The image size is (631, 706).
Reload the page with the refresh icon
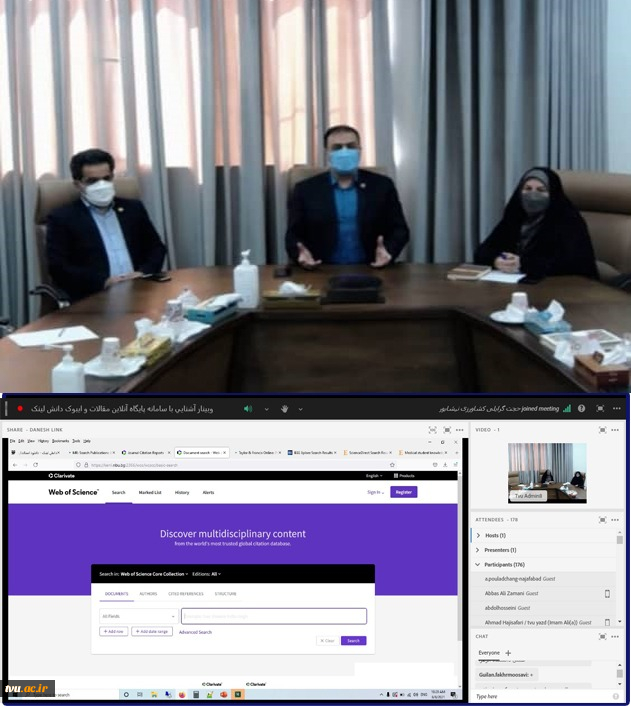[x=36, y=465]
